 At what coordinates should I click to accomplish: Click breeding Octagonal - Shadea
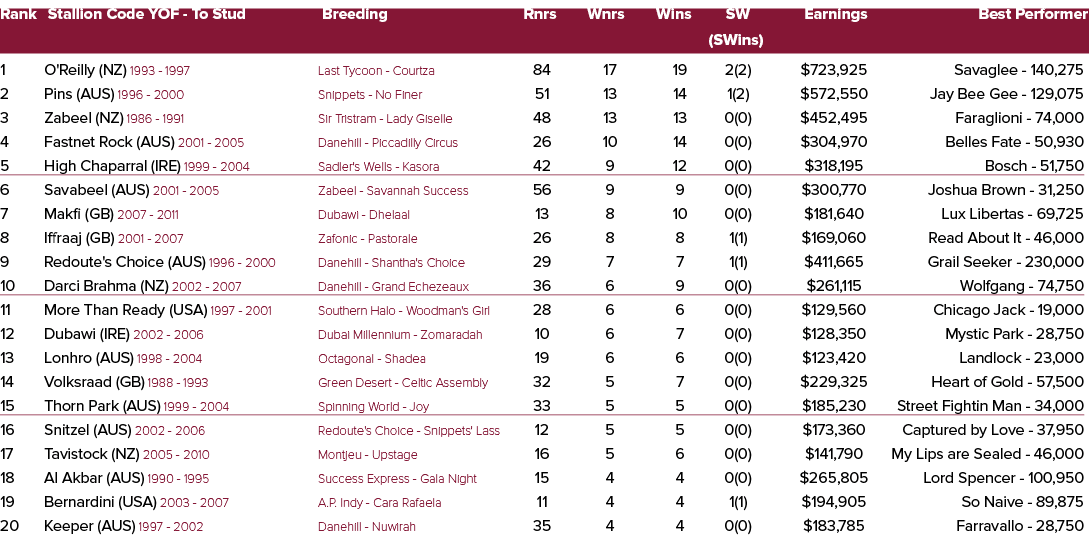(x=372, y=359)
